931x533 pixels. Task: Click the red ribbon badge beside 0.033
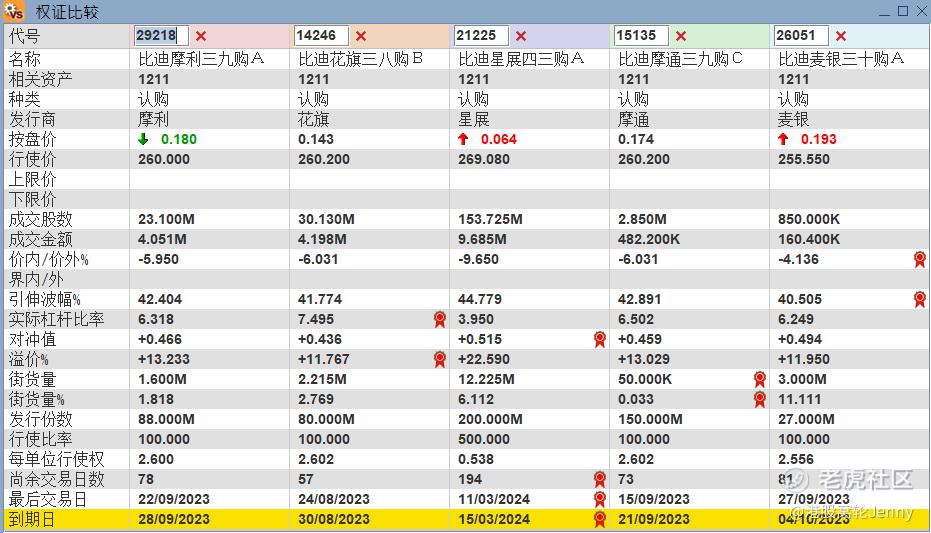pos(759,399)
